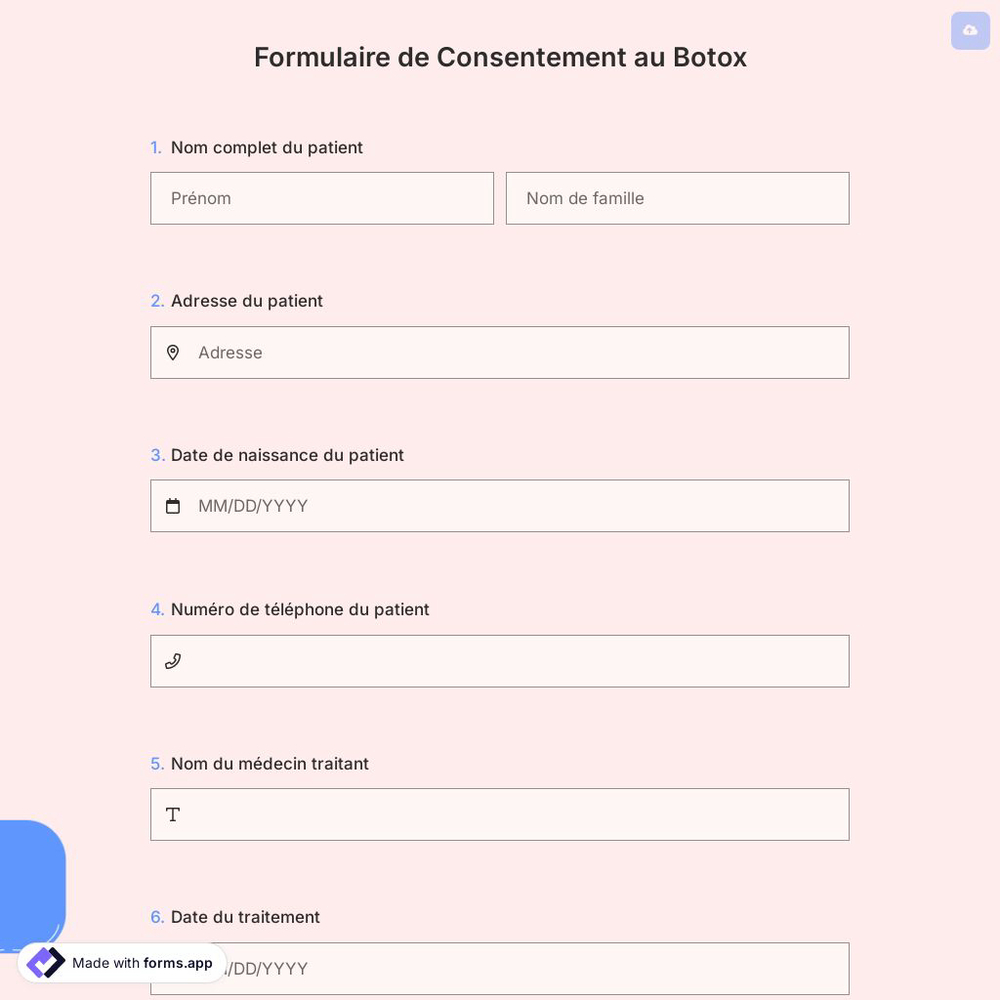Click the phone number input field

(500, 660)
